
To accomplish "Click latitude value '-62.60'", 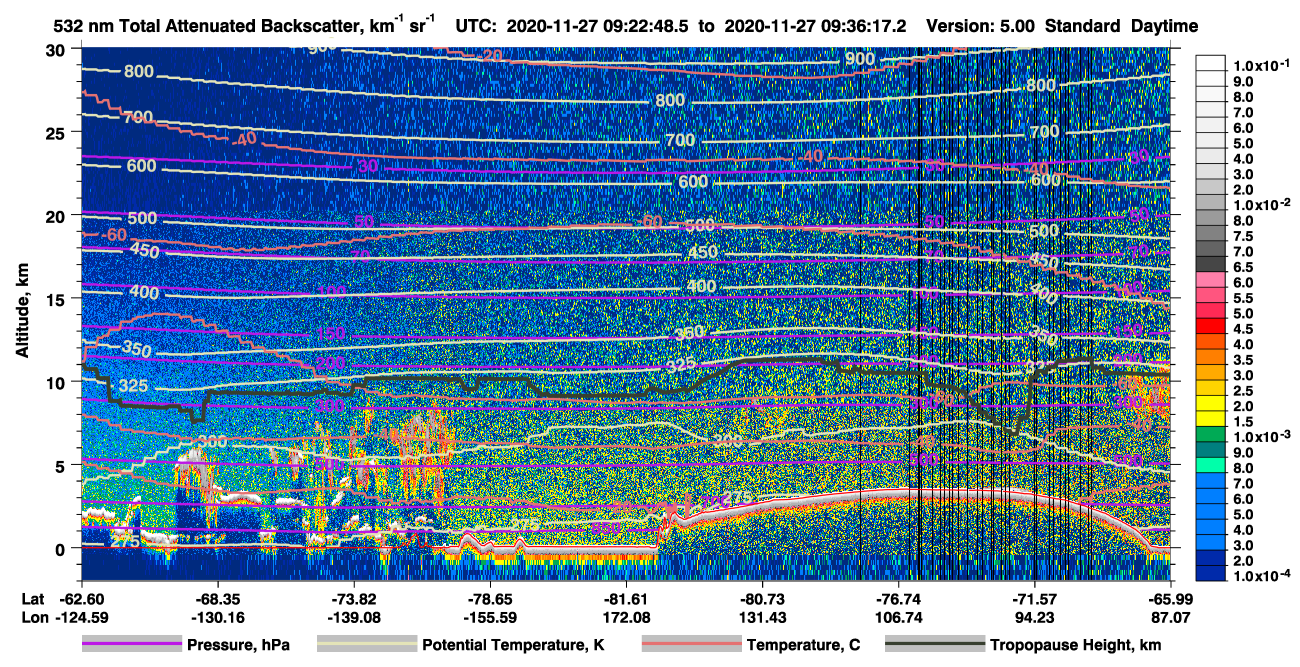I will click(83, 598).
